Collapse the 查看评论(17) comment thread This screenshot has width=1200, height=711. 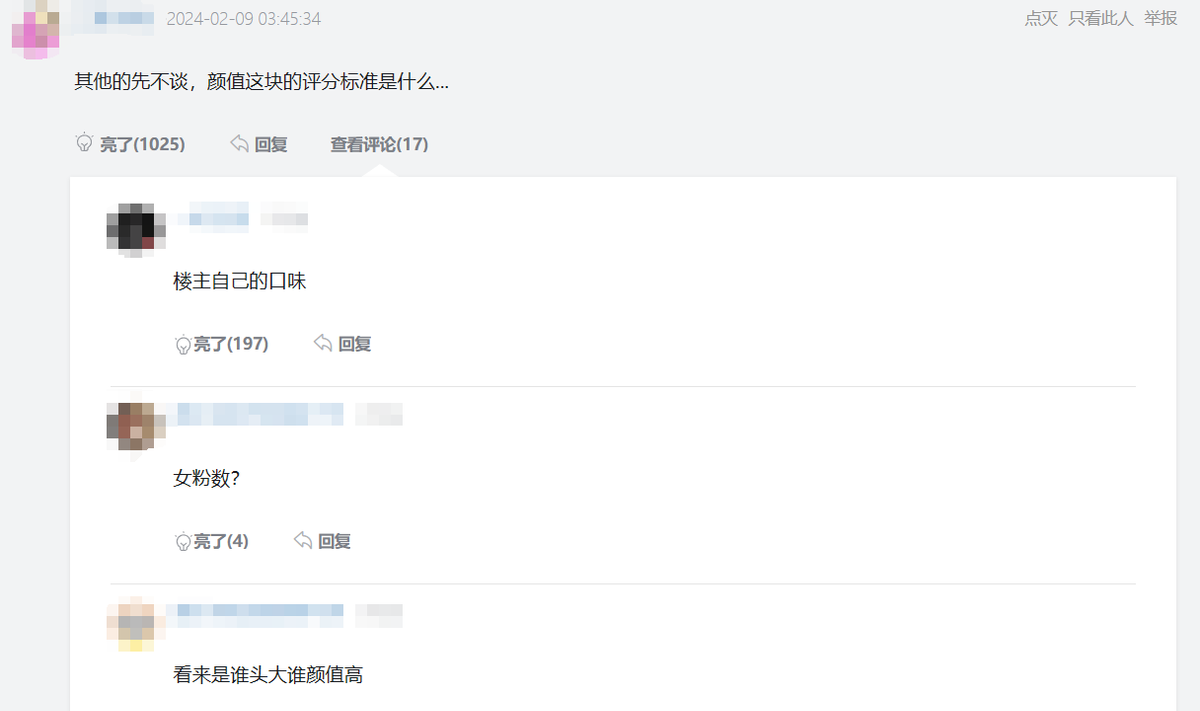tap(379, 144)
